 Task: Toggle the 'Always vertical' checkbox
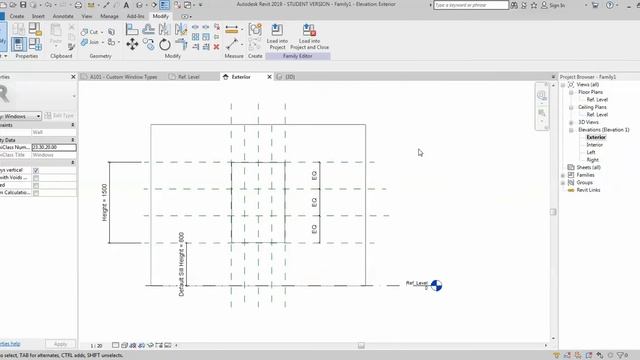click(x=36, y=170)
